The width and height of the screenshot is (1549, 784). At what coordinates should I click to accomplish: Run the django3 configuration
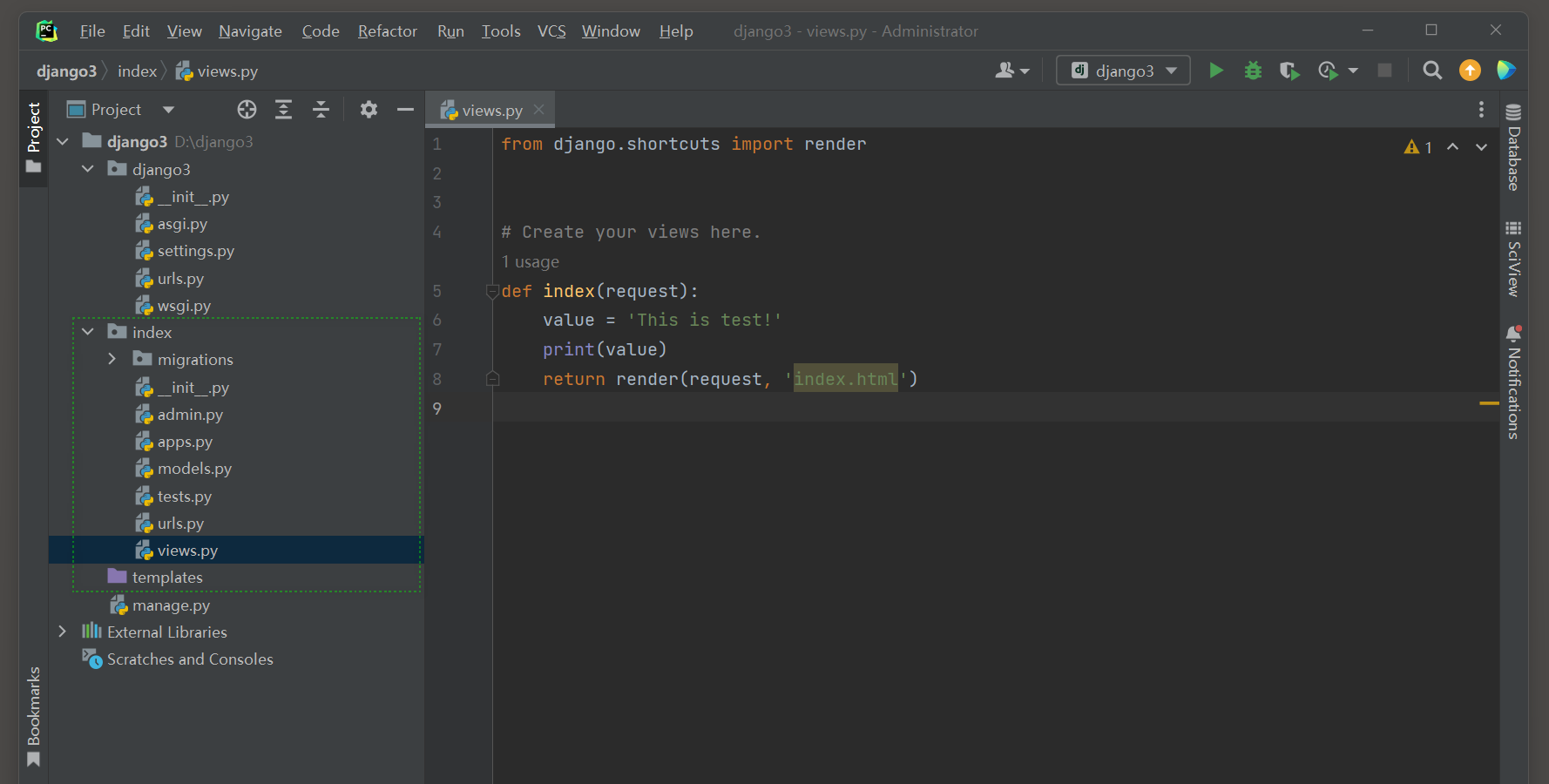pyautogui.click(x=1216, y=71)
